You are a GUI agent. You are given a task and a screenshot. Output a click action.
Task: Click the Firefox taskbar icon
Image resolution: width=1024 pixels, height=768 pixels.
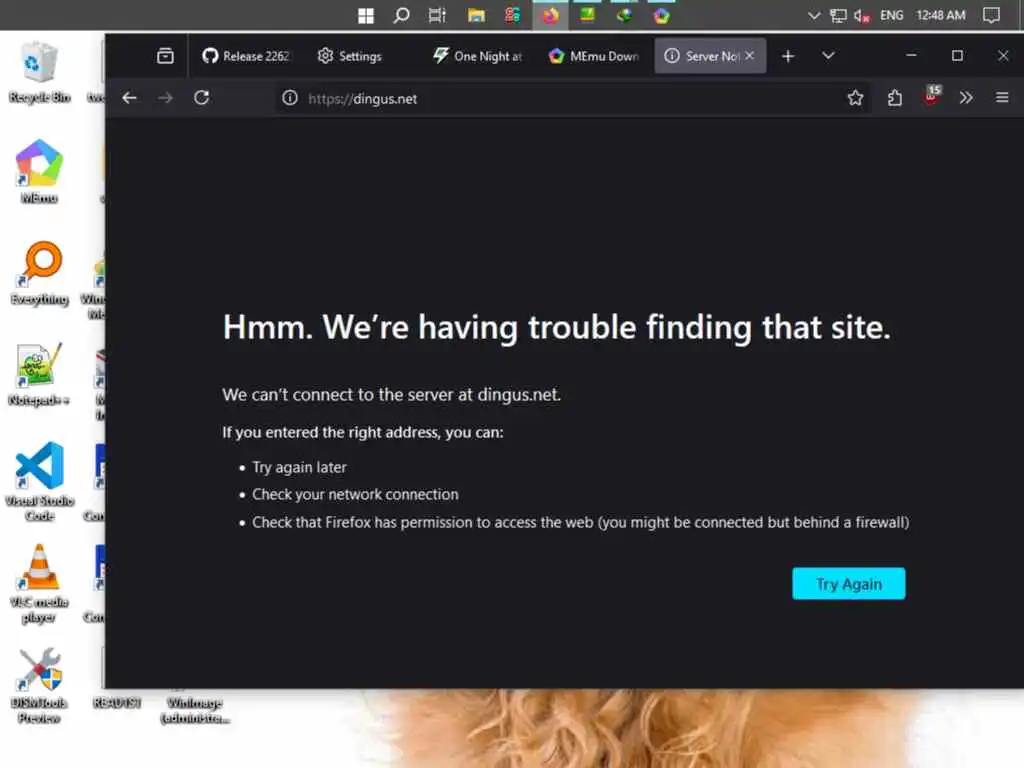click(551, 15)
